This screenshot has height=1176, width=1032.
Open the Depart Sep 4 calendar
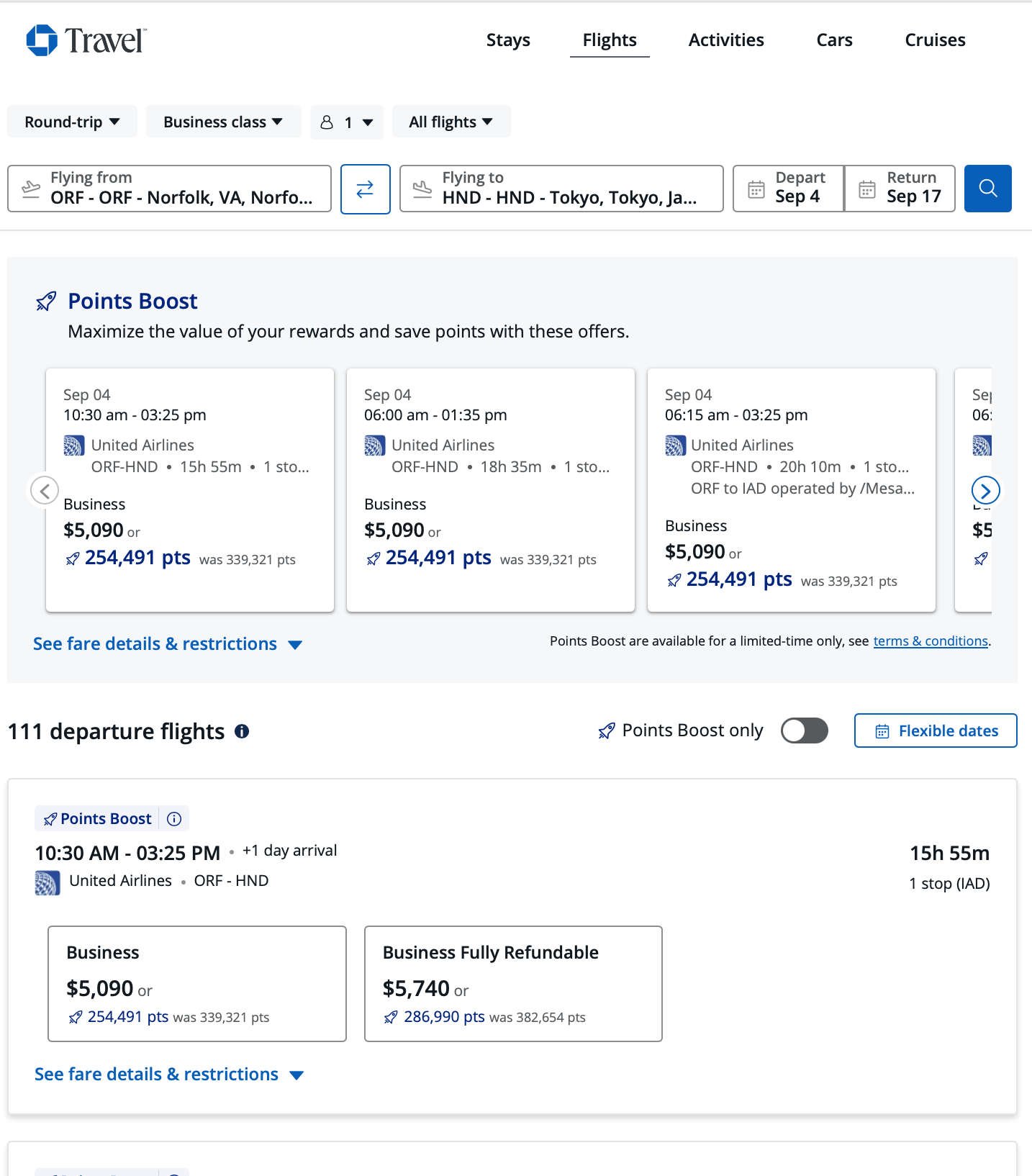point(788,189)
